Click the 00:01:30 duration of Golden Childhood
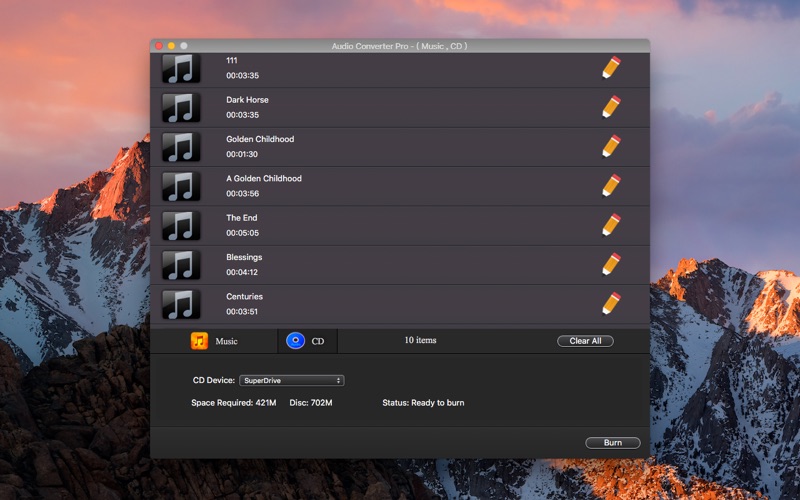This screenshot has width=800, height=500. pyautogui.click(x=242, y=154)
